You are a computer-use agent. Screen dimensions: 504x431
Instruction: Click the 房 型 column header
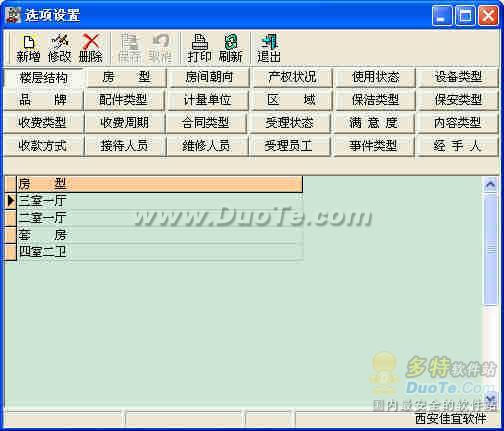pyautogui.click(x=160, y=184)
